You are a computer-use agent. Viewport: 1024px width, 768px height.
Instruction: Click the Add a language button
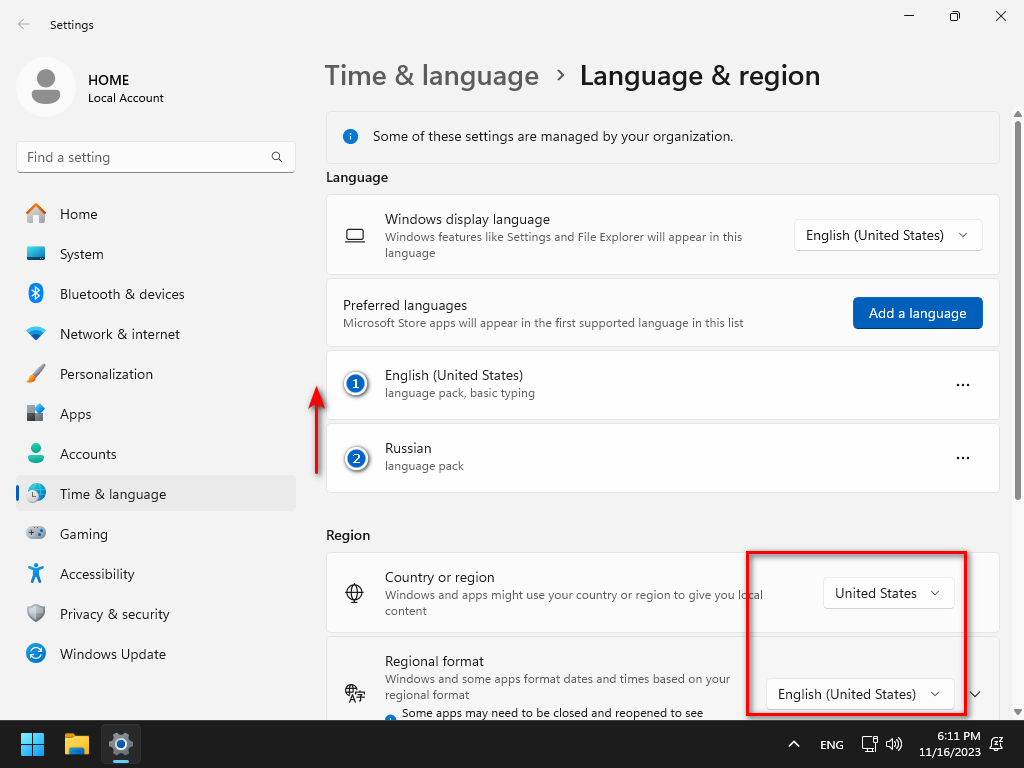click(x=917, y=313)
